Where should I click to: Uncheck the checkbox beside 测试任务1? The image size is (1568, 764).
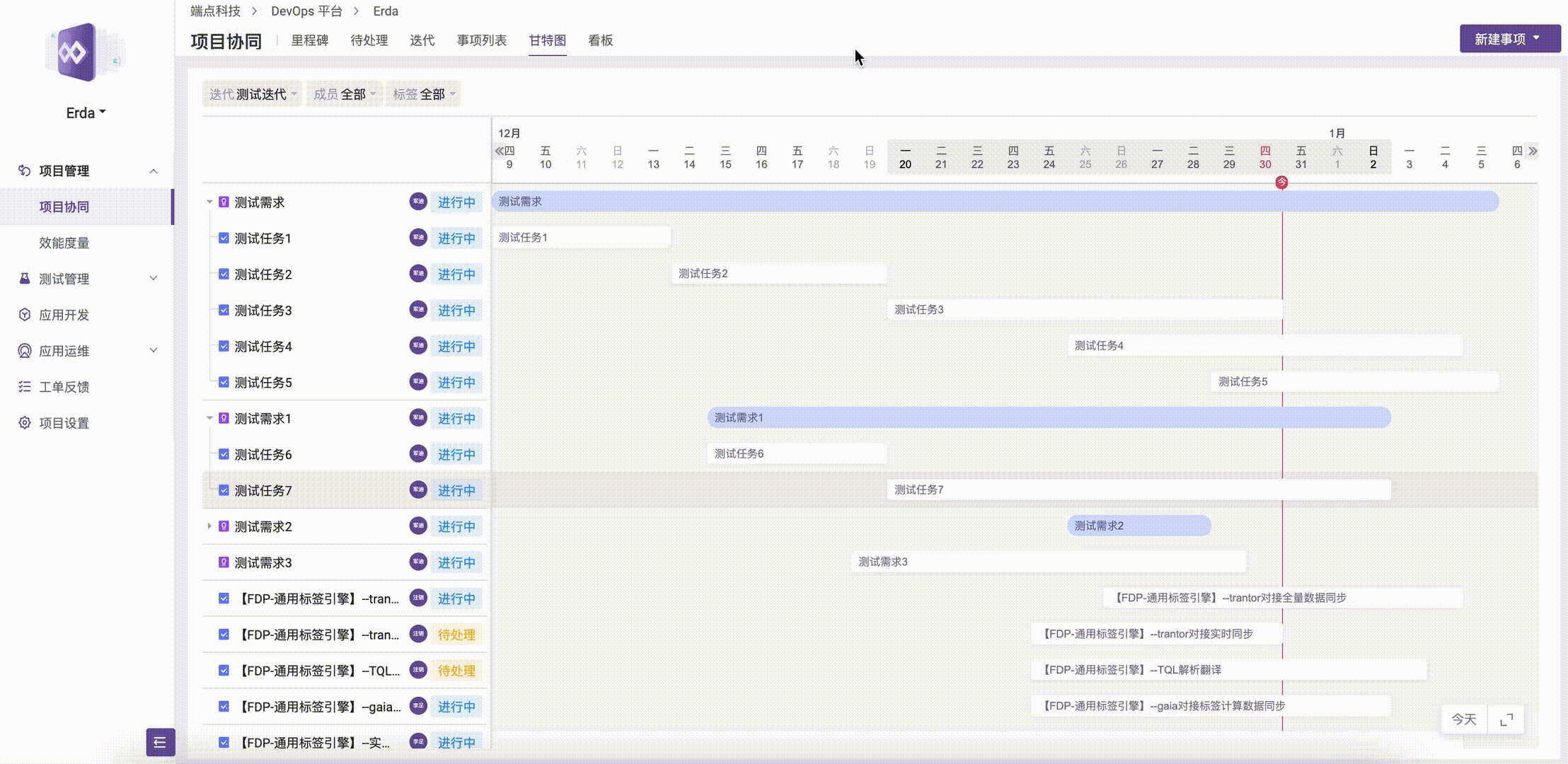pyautogui.click(x=223, y=238)
